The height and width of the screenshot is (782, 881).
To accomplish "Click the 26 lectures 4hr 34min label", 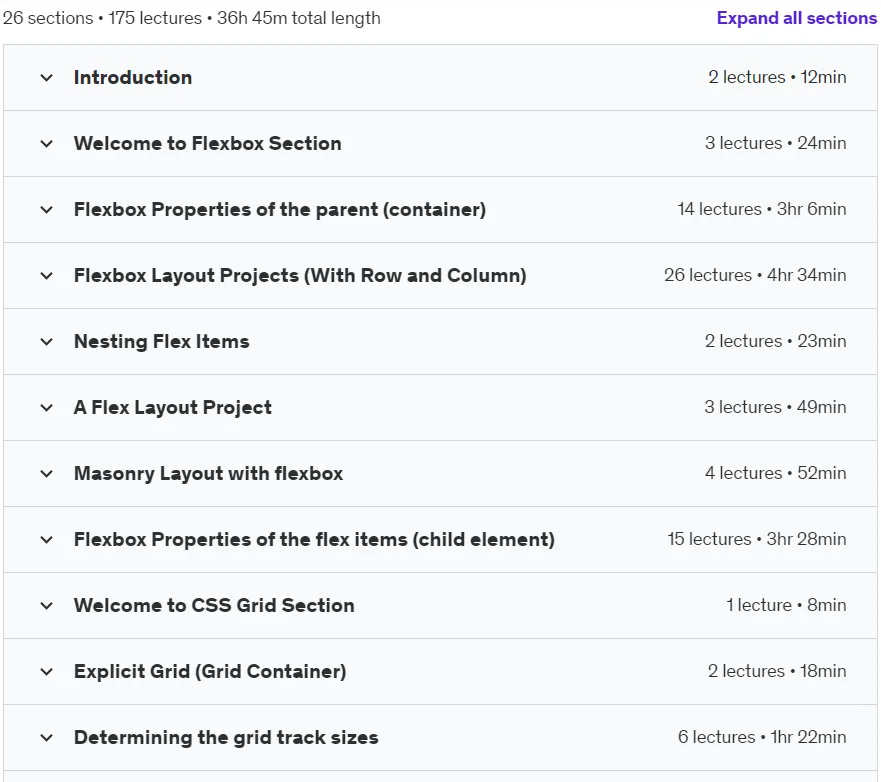I will 755,275.
